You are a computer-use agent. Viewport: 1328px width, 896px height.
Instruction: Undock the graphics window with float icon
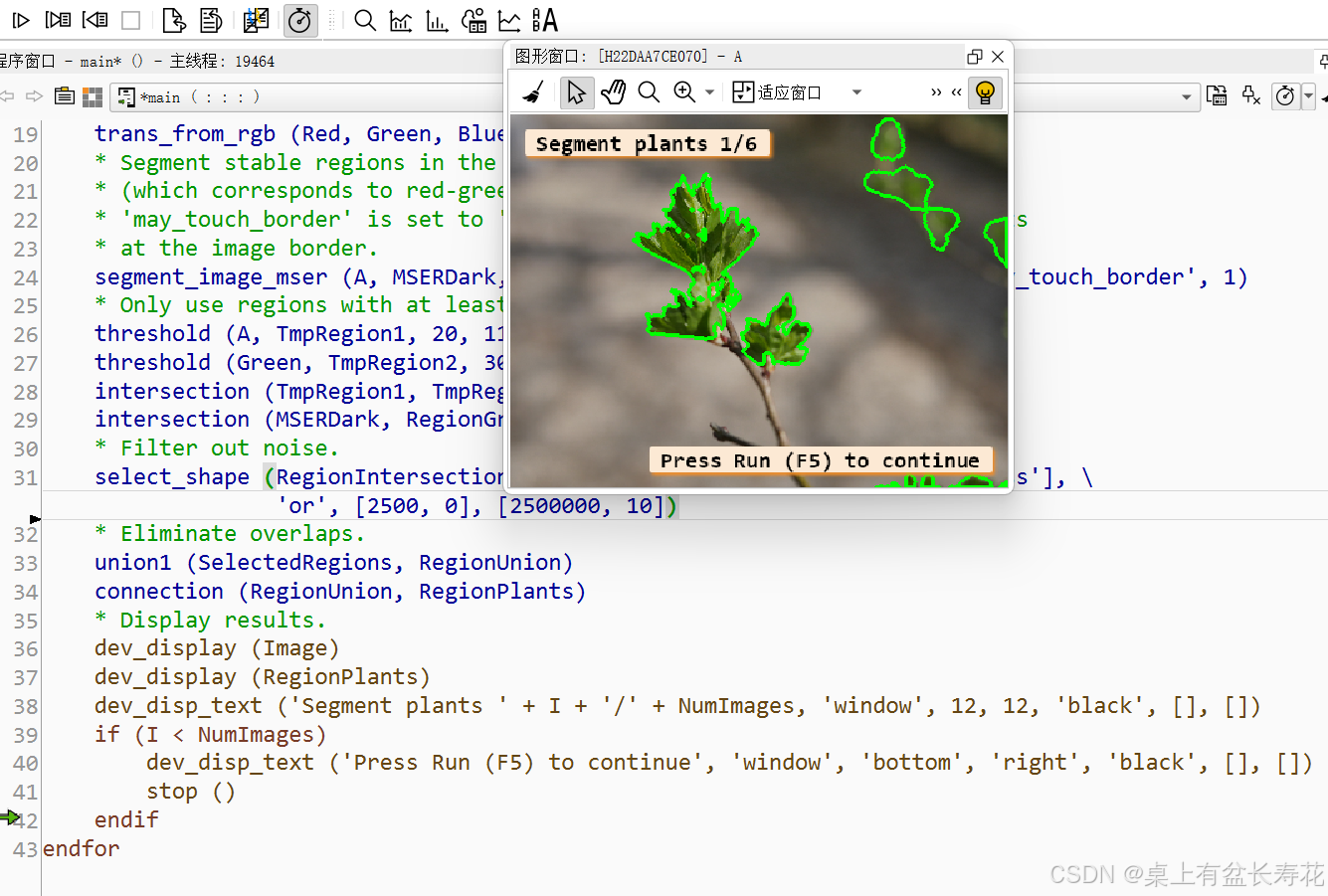point(975,57)
